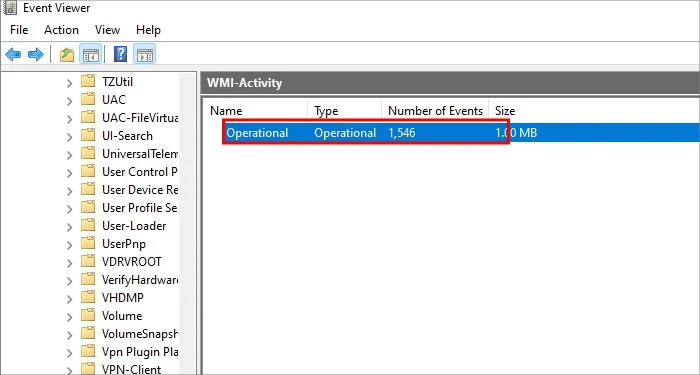Select UI-Search in the tree
Viewport: 700px width, 375px height.
pos(127,136)
